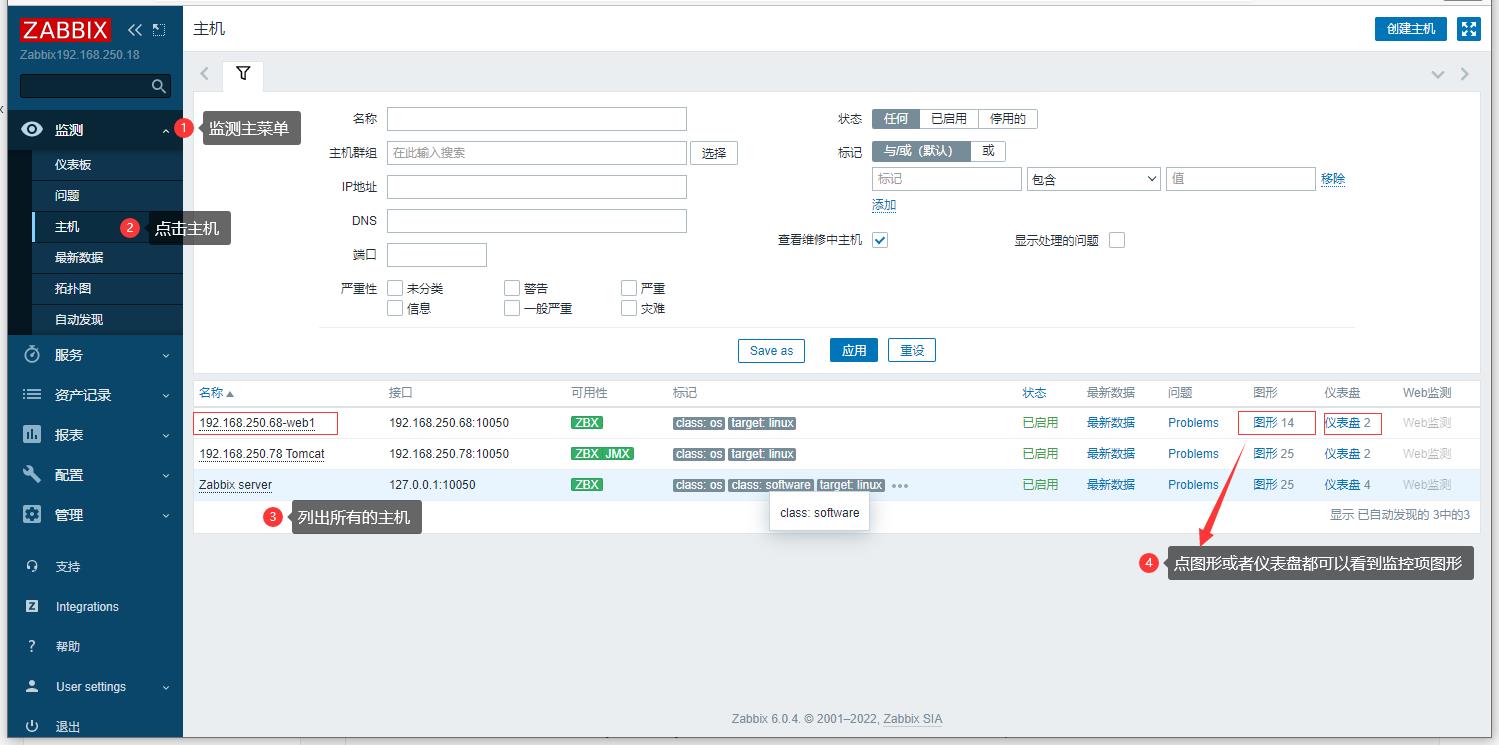Open host 192.168.250.68-web1 link
Screen dimensions: 1499x745
[257, 423]
